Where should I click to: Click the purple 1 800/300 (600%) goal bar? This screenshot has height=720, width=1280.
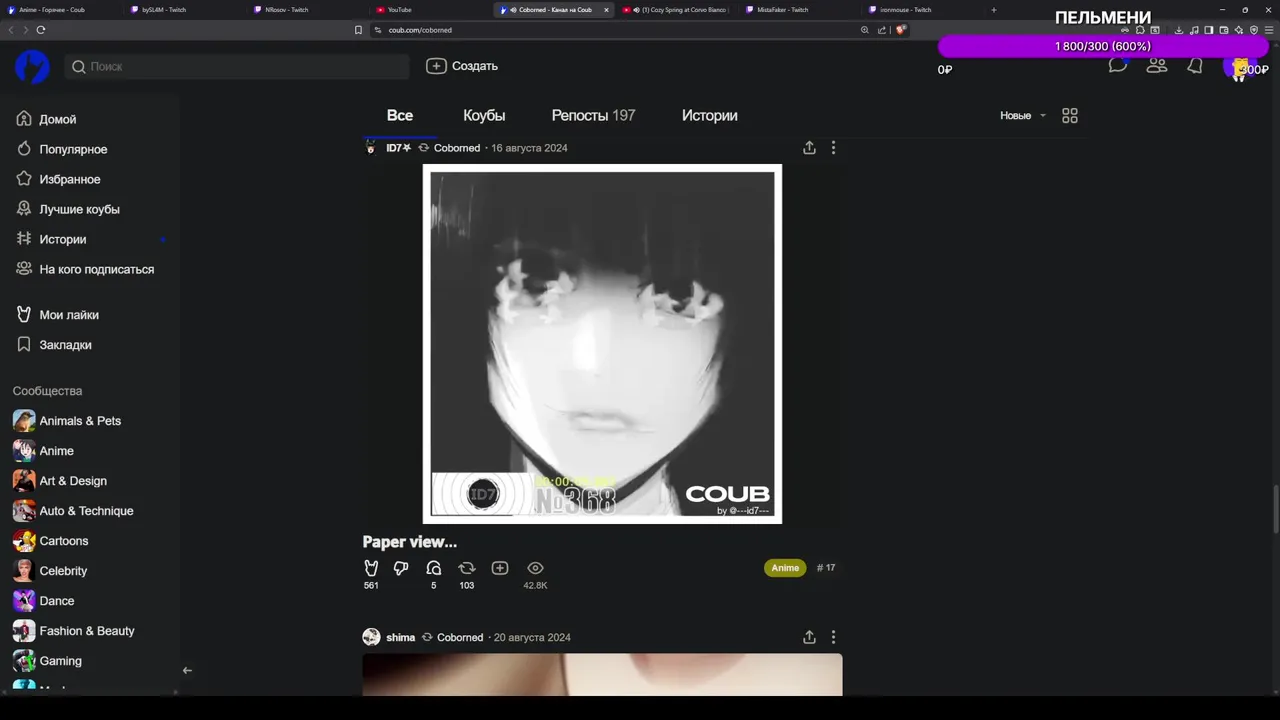1103,47
